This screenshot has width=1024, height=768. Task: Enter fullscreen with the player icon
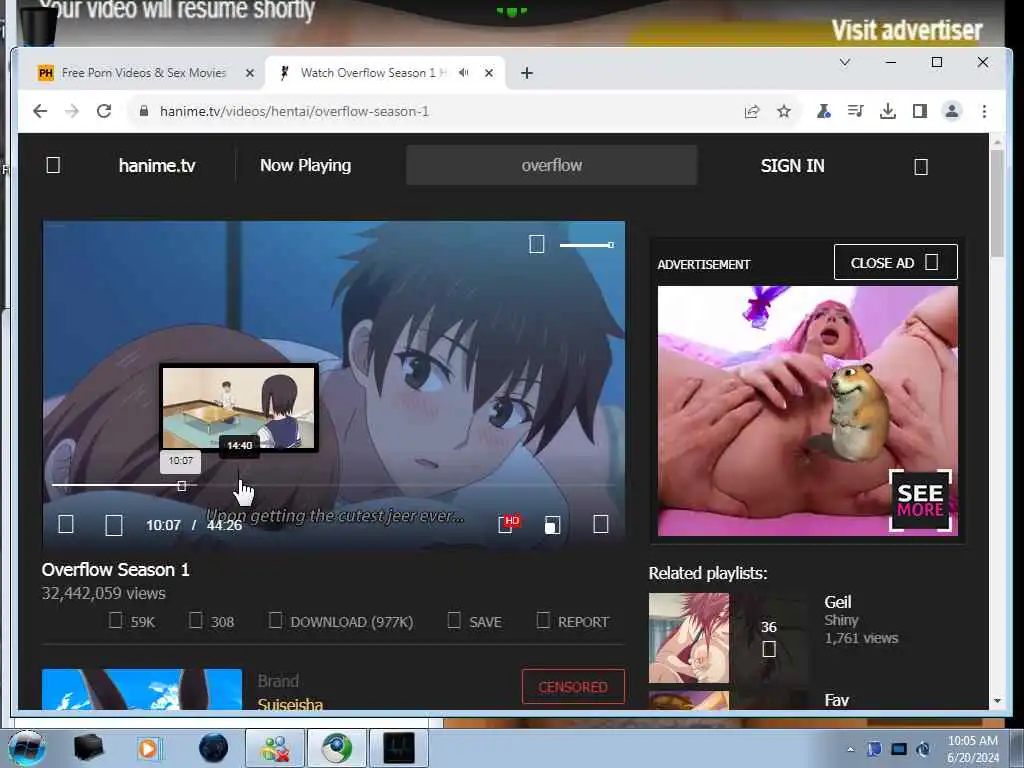click(x=601, y=524)
